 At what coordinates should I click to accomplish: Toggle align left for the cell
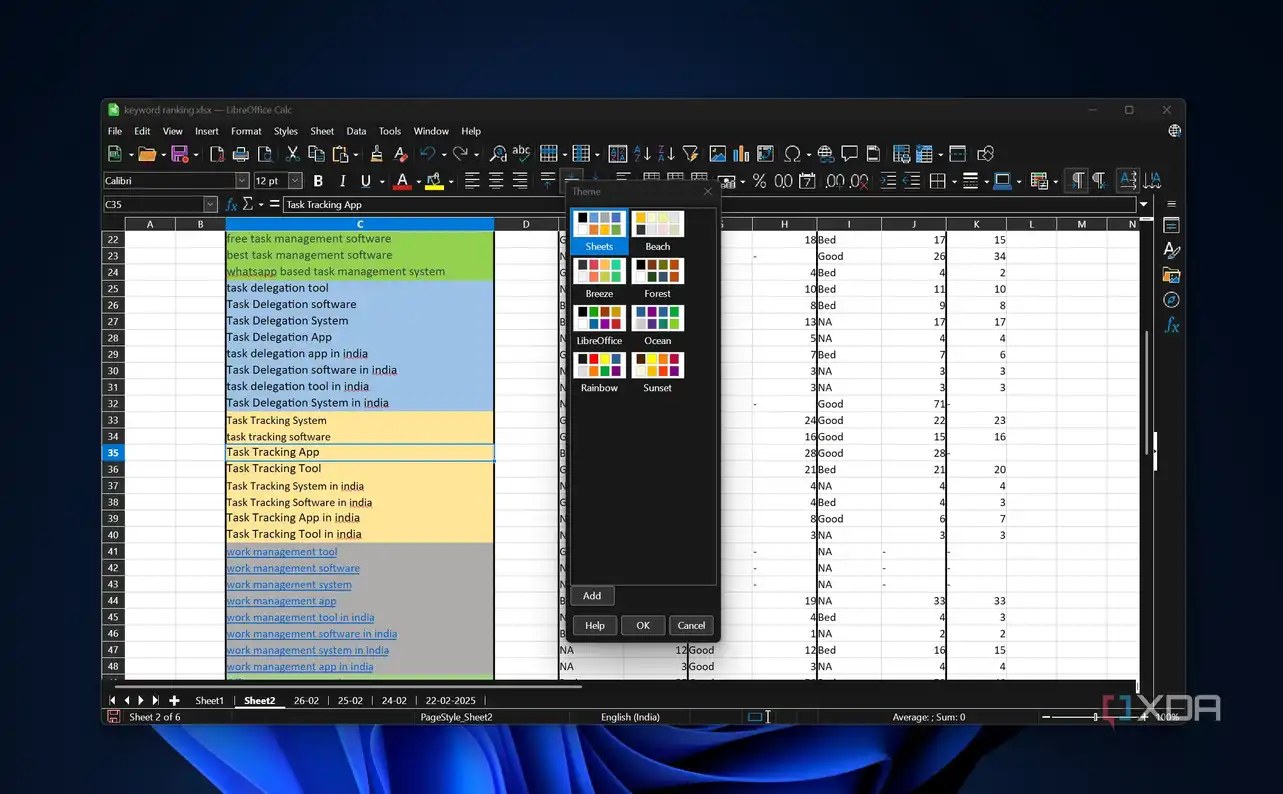click(472, 181)
